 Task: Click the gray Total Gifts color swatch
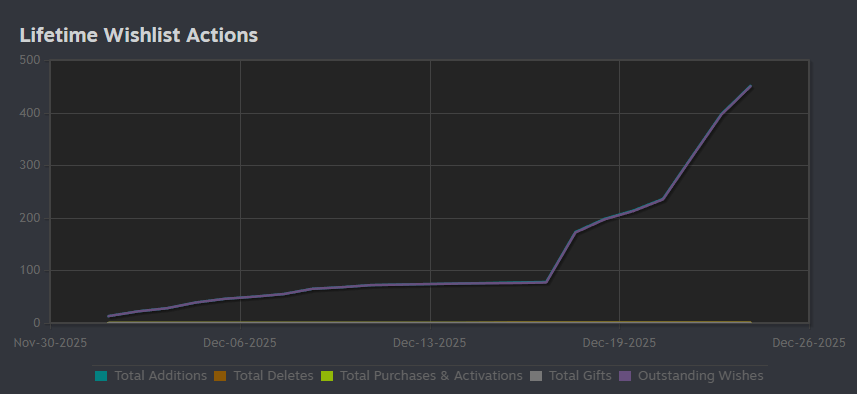pyautogui.click(x=535, y=376)
